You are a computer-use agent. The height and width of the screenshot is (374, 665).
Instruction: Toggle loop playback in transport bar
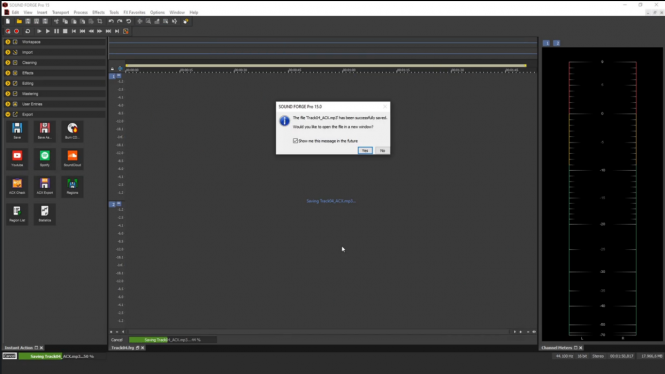28,31
